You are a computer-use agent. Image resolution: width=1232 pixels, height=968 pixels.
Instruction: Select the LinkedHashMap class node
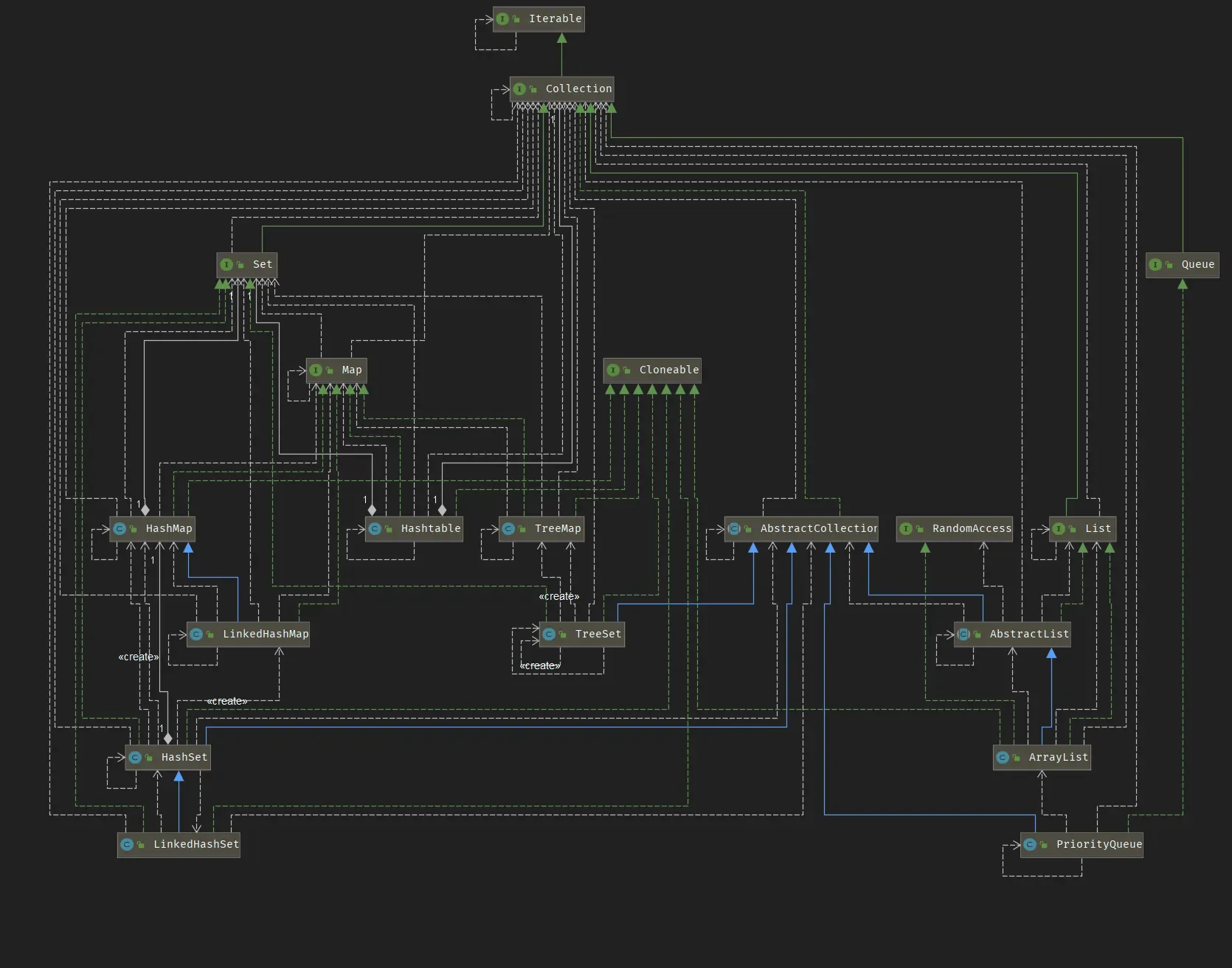[249, 635]
